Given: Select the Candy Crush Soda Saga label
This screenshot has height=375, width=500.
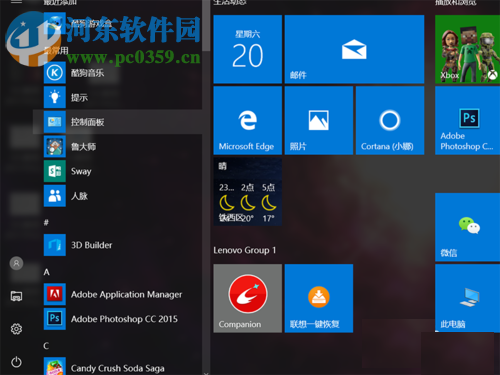Looking at the screenshot, I should (118, 368).
